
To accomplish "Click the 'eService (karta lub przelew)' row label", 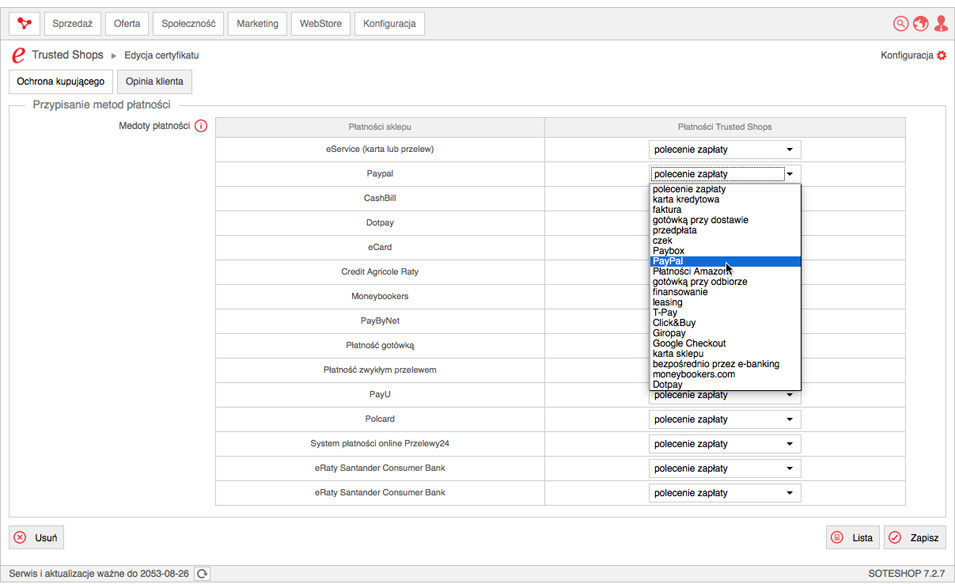I will tap(380, 149).
